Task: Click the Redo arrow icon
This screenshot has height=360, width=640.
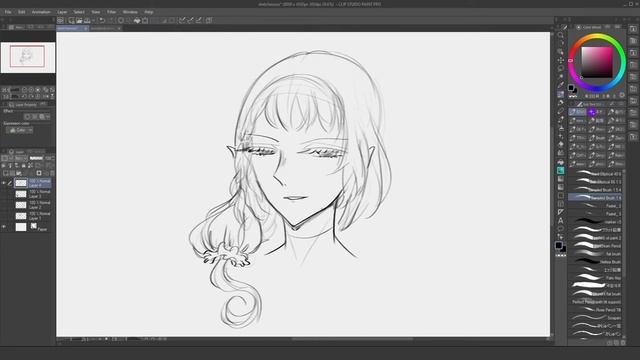Action: [111, 20]
